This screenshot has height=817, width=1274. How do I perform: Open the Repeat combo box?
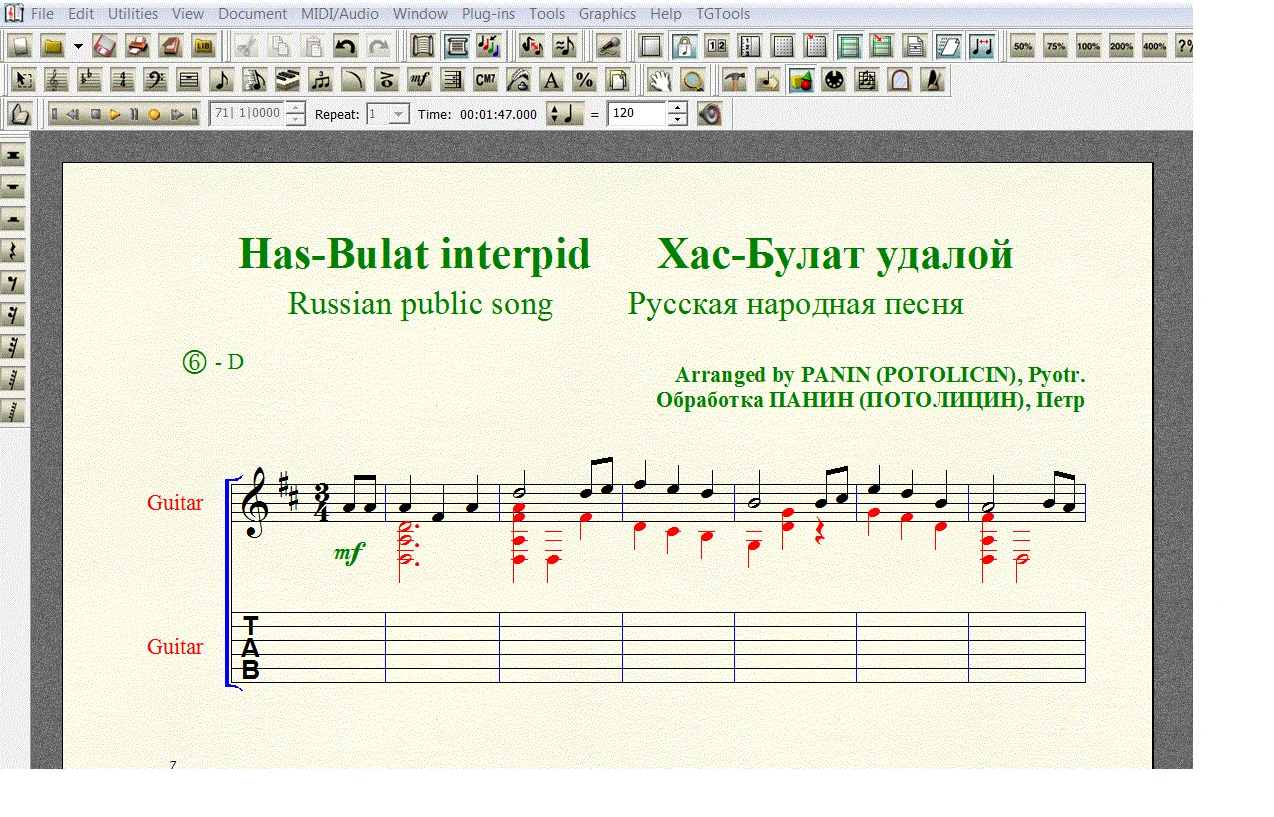(388, 114)
